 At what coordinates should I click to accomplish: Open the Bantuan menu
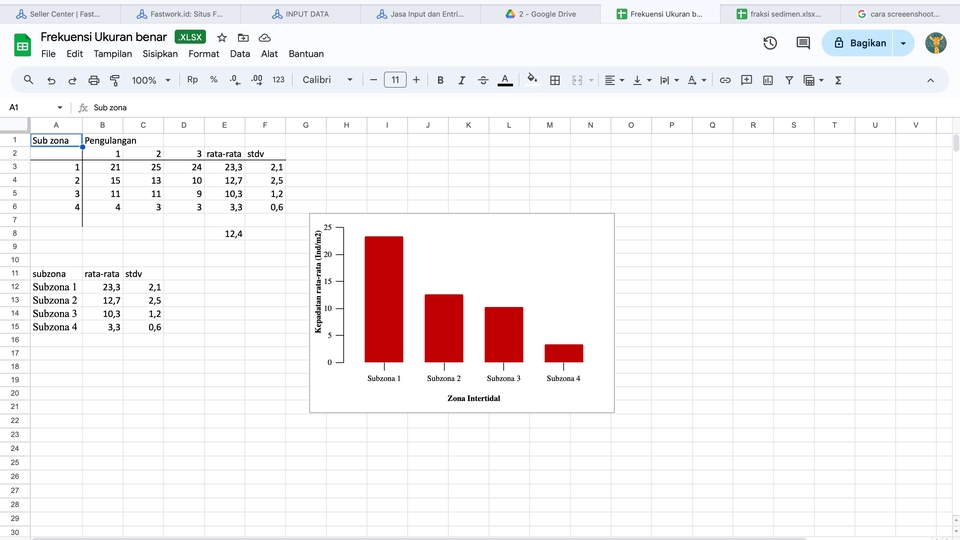[x=306, y=54]
